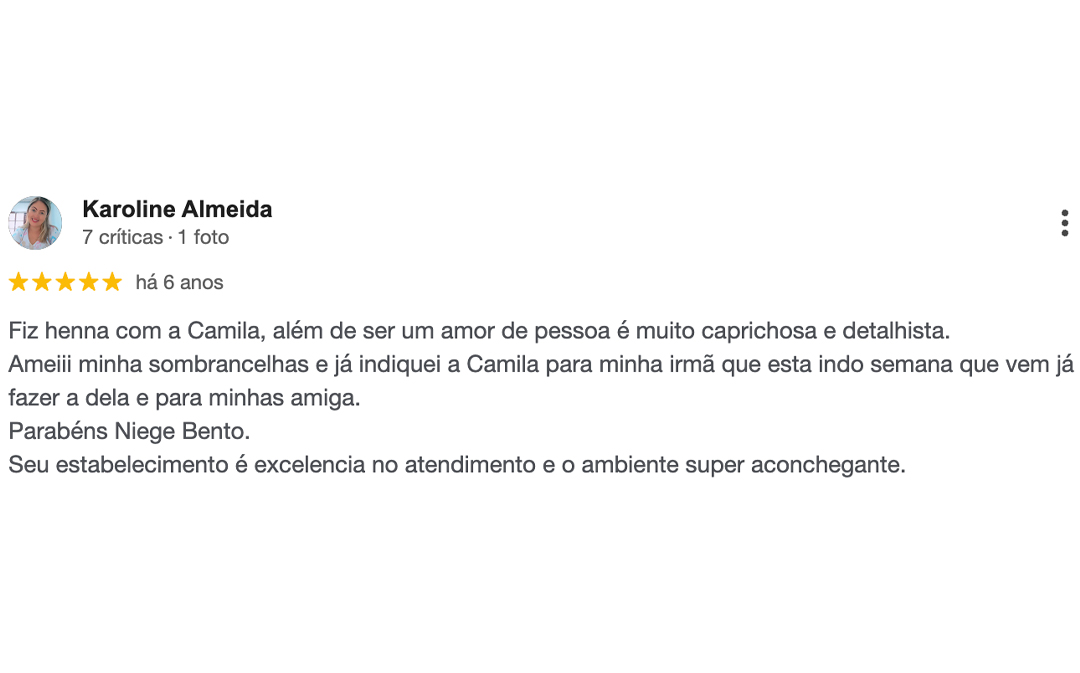Click the reviewer name Karoline Almeida
Image resolution: width=1080 pixels, height=673 pixels.
[177, 209]
